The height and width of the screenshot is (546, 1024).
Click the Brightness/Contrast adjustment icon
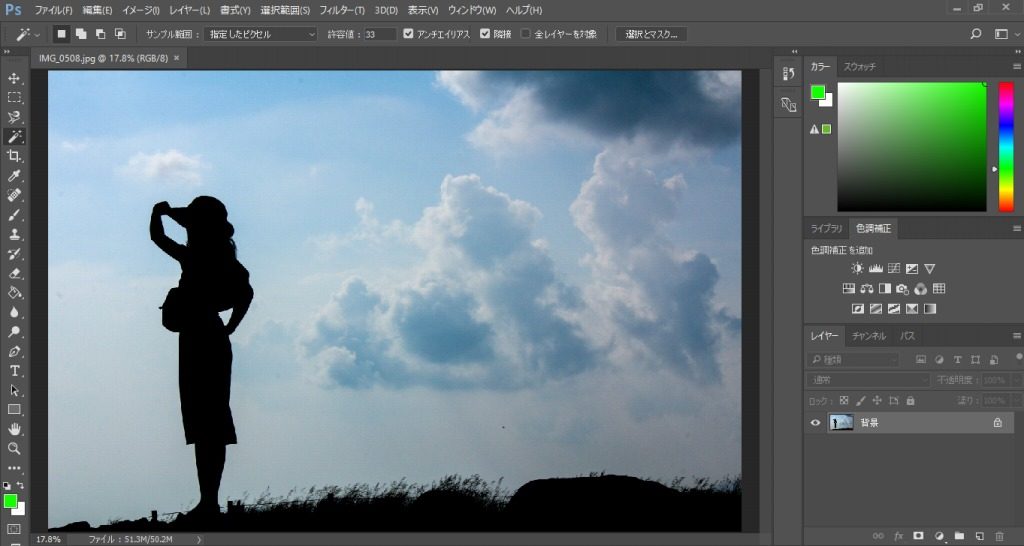click(x=857, y=269)
